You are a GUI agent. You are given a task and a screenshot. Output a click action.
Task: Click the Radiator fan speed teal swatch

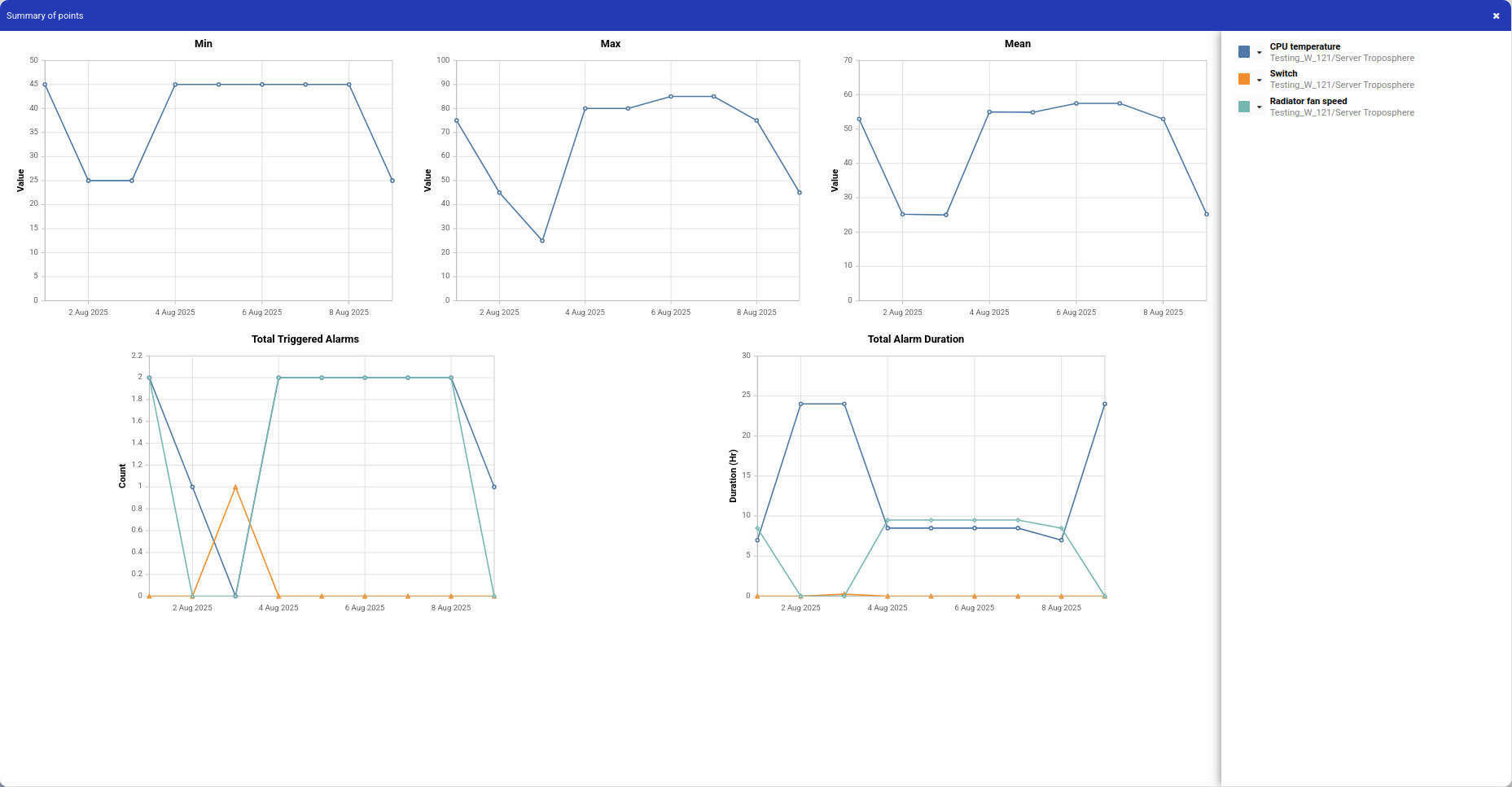click(x=1244, y=107)
